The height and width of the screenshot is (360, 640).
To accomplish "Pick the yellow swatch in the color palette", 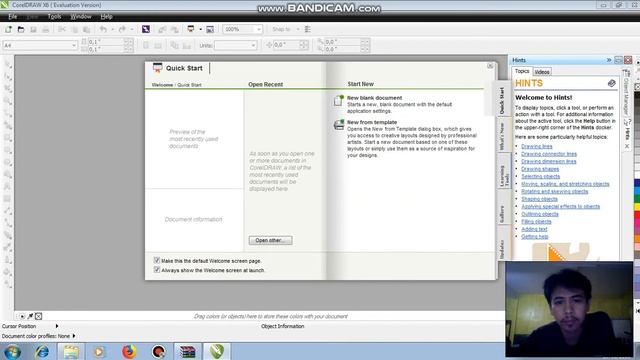I will [637, 207].
